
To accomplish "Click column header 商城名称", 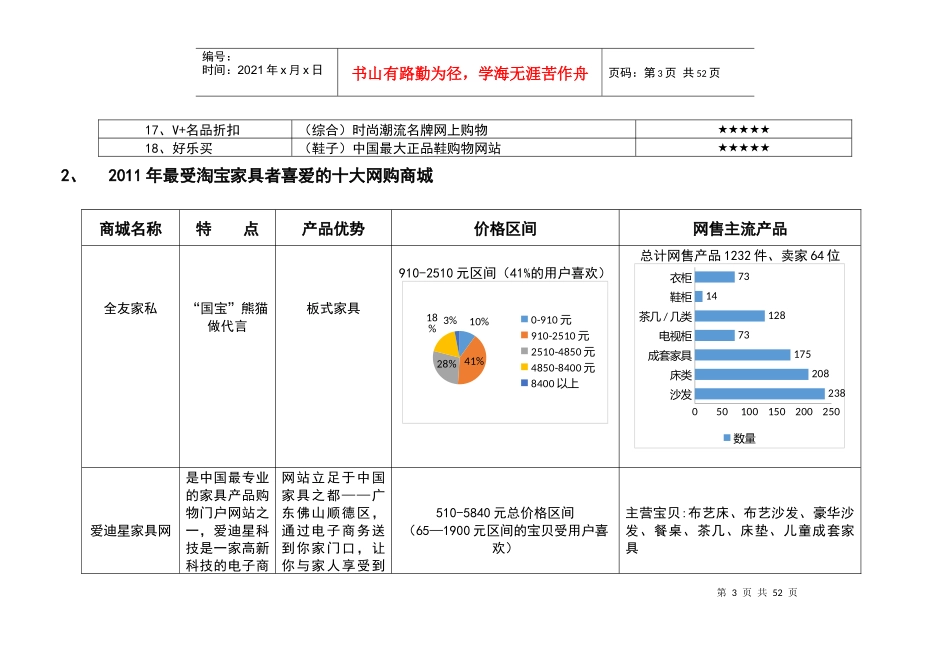I will click(x=130, y=229).
